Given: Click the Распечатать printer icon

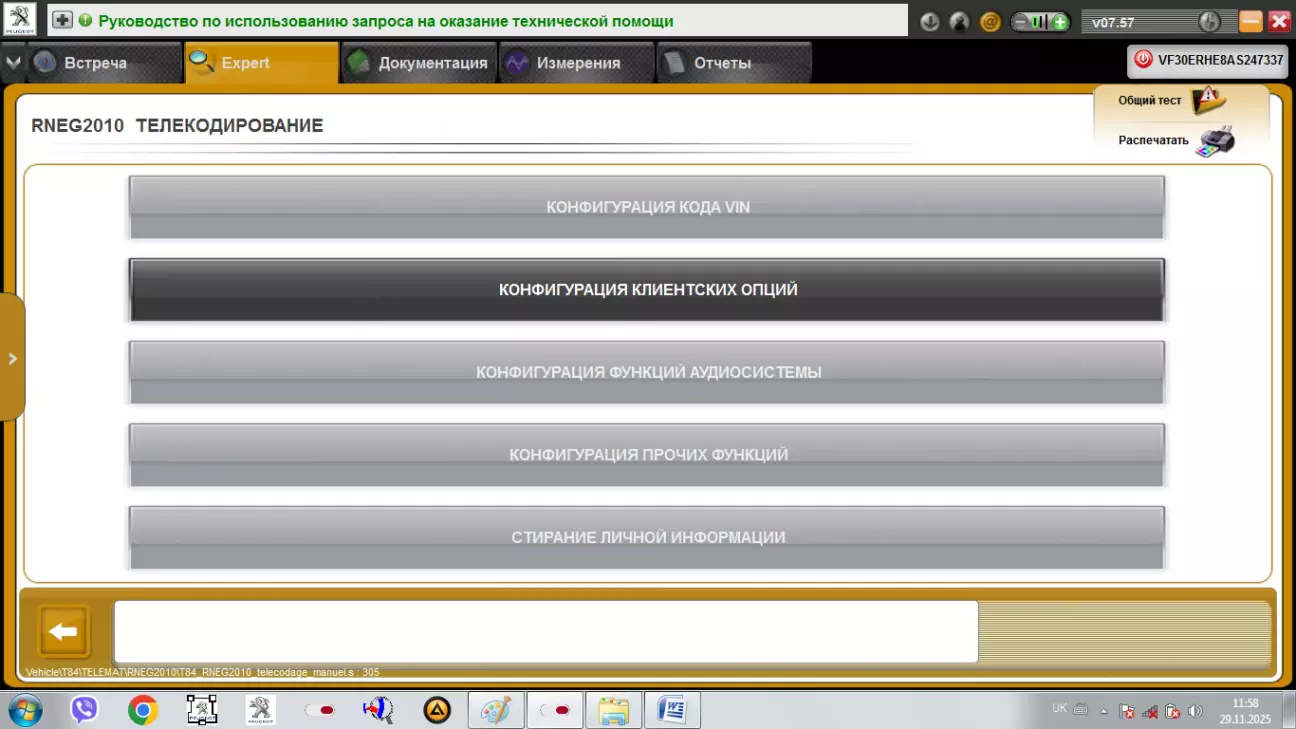Looking at the screenshot, I should pos(1215,141).
